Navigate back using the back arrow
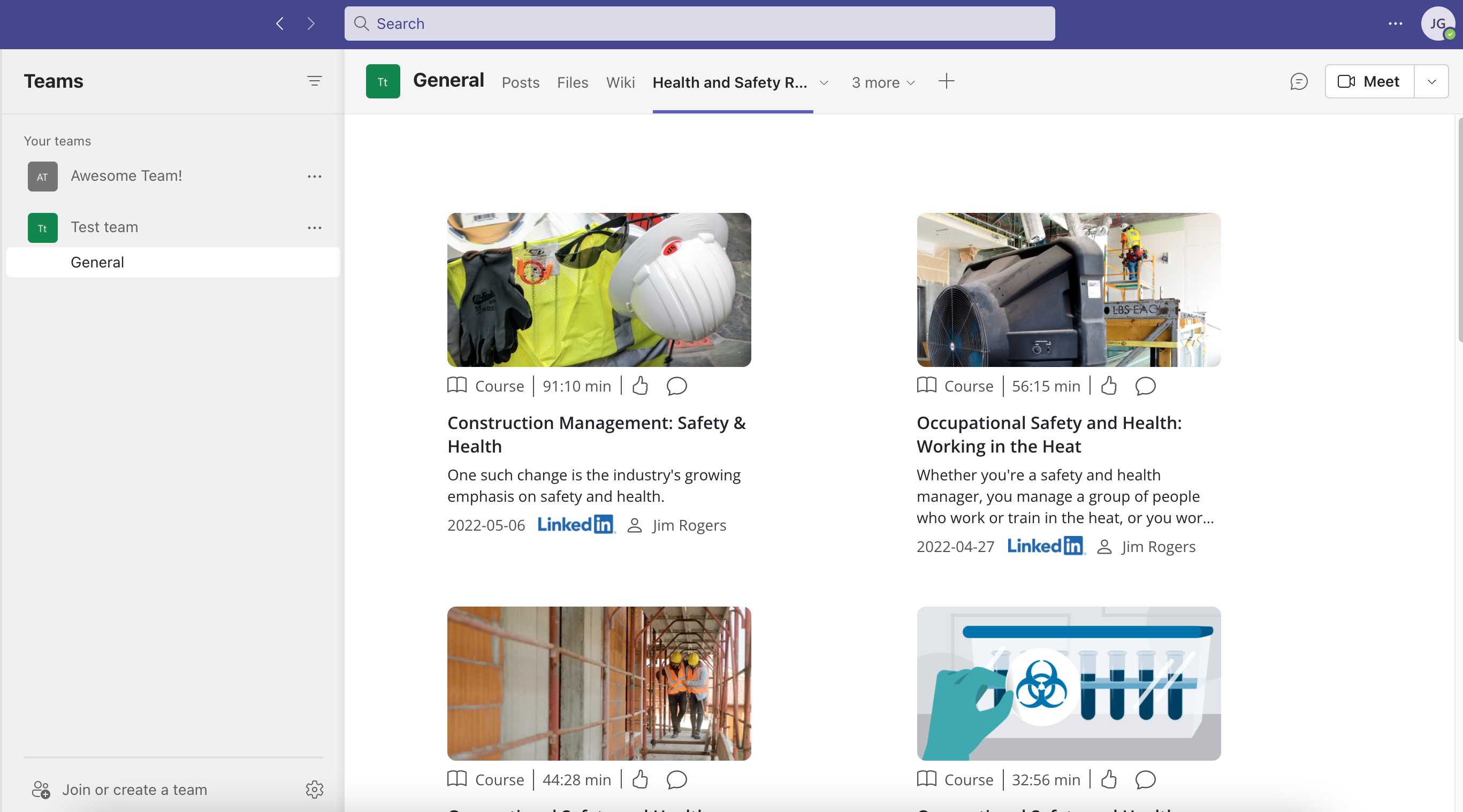Viewport: 1463px width, 812px height. pyautogui.click(x=279, y=24)
